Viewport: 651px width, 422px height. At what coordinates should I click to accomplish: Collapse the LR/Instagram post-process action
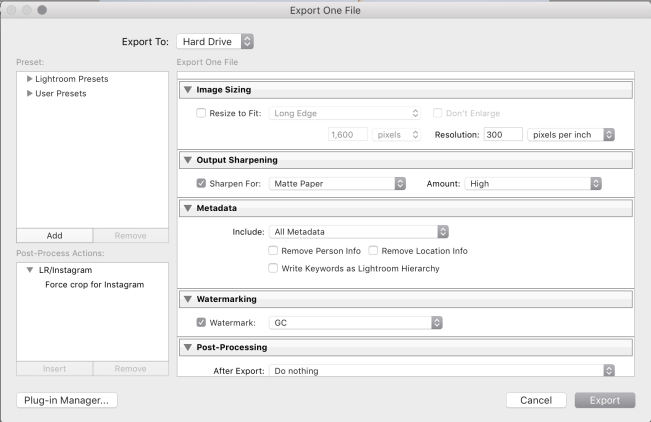(30, 271)
